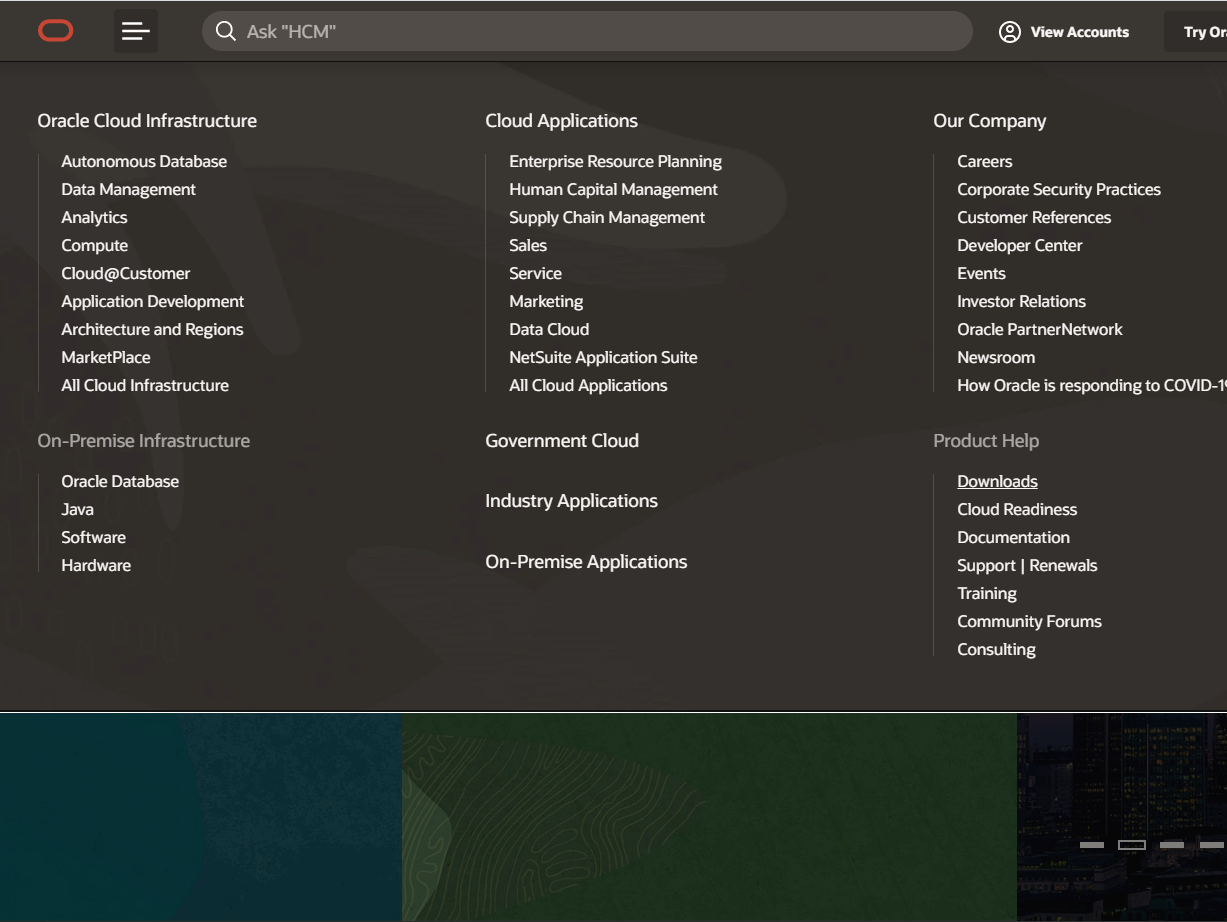This screenshot has width=1227, height=922.
Task: Open Product Help heading
Action: pyautogui.click(x=986, y=441)
